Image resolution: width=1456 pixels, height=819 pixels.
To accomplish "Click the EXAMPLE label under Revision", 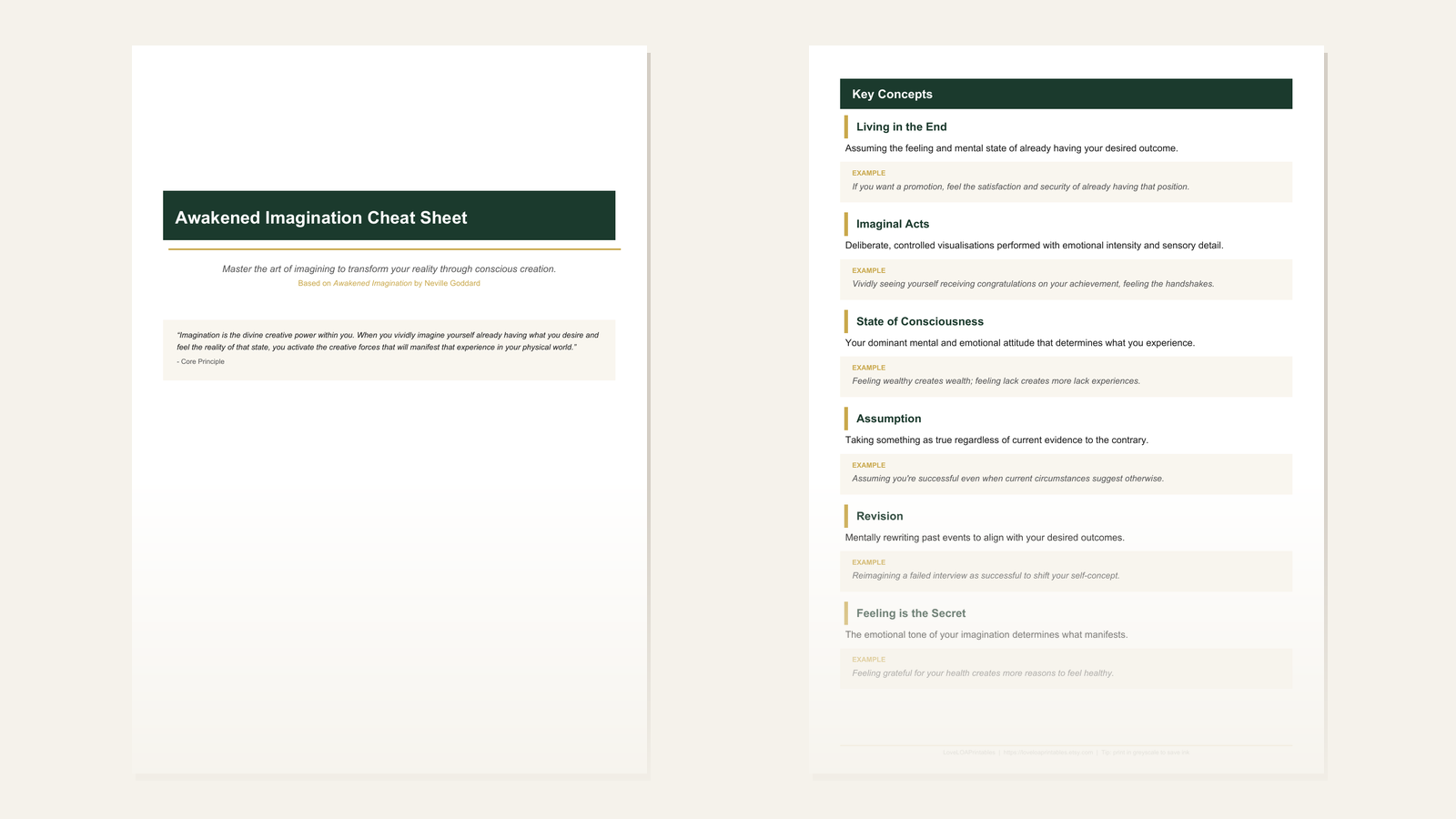I will [x=868, y=562].
